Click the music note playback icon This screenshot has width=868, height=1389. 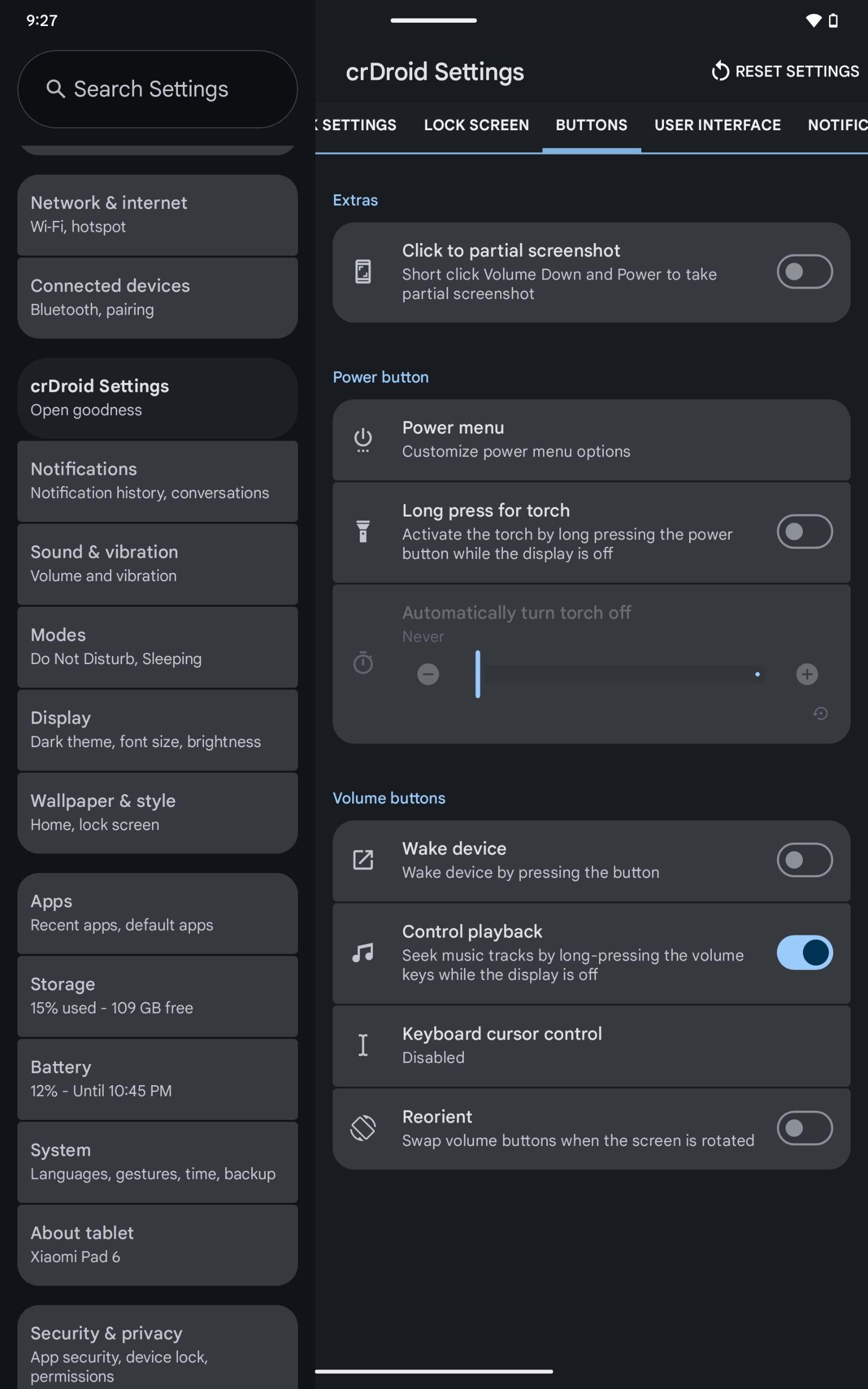click(363, 953)
